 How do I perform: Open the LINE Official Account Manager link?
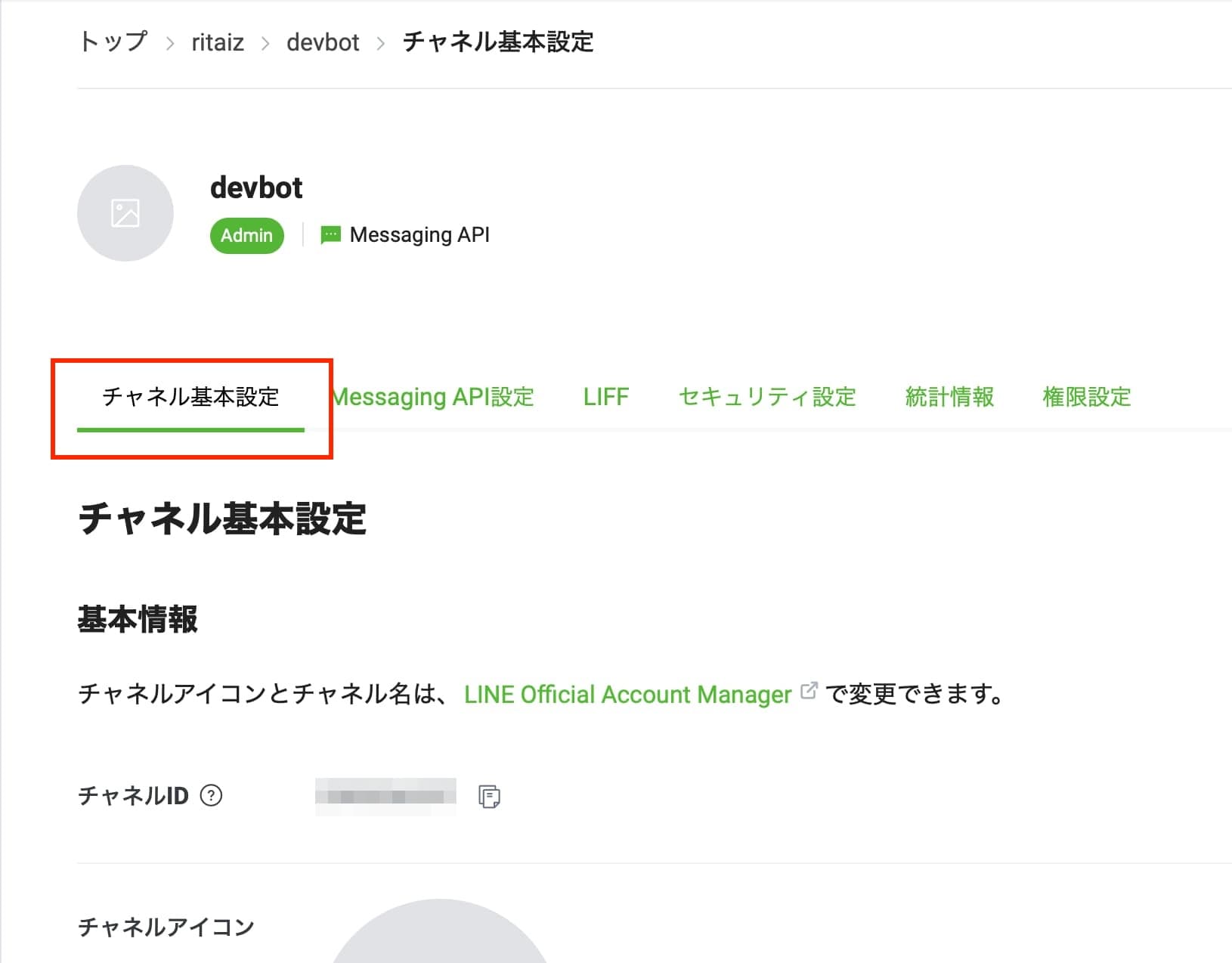(627, 695)
